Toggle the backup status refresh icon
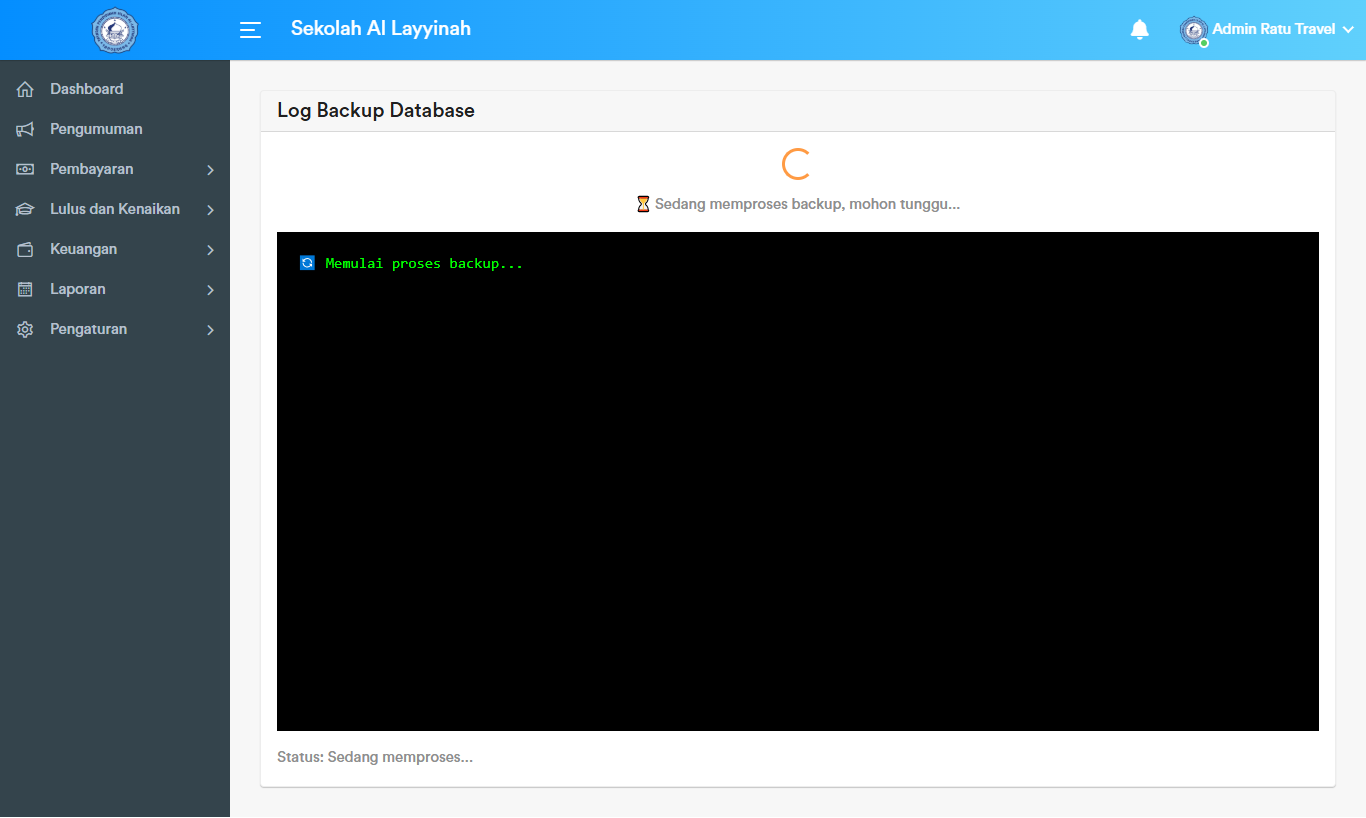Viewport: 1366px width, 818px height. coord(306,262)
